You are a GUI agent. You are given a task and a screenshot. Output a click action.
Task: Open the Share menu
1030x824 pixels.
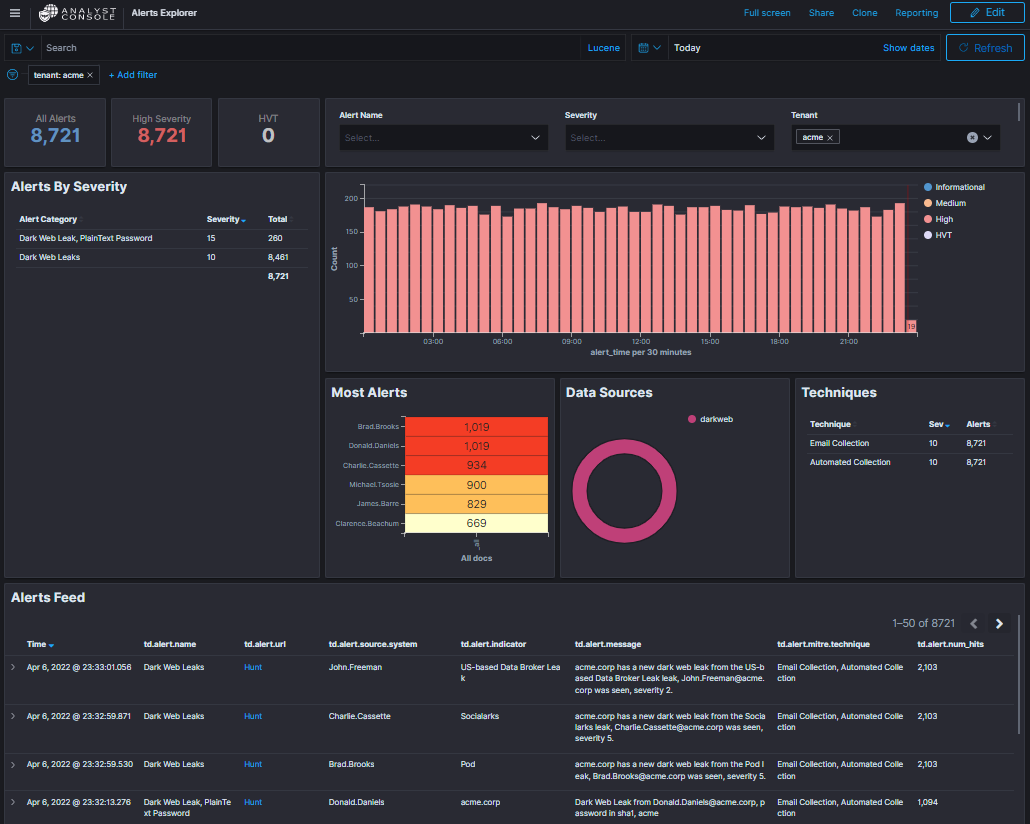[821, 13]
